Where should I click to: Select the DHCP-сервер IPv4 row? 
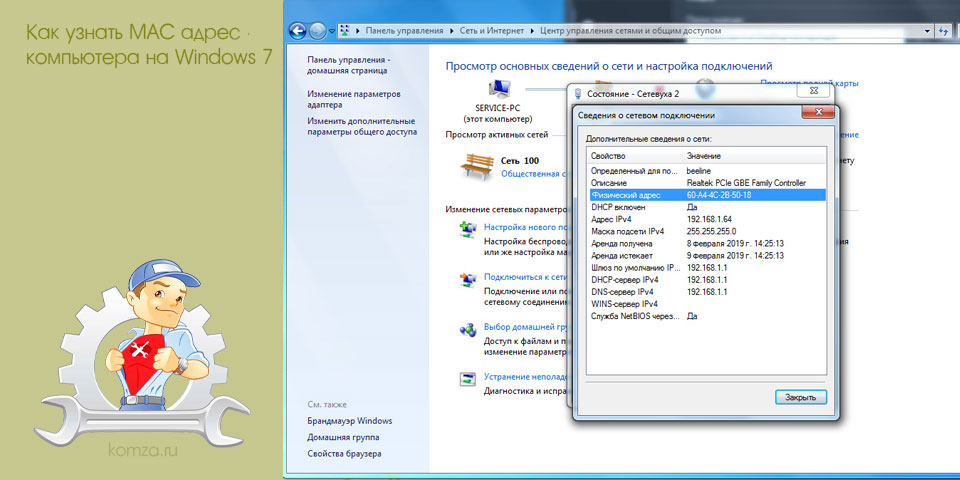(707, 280)
